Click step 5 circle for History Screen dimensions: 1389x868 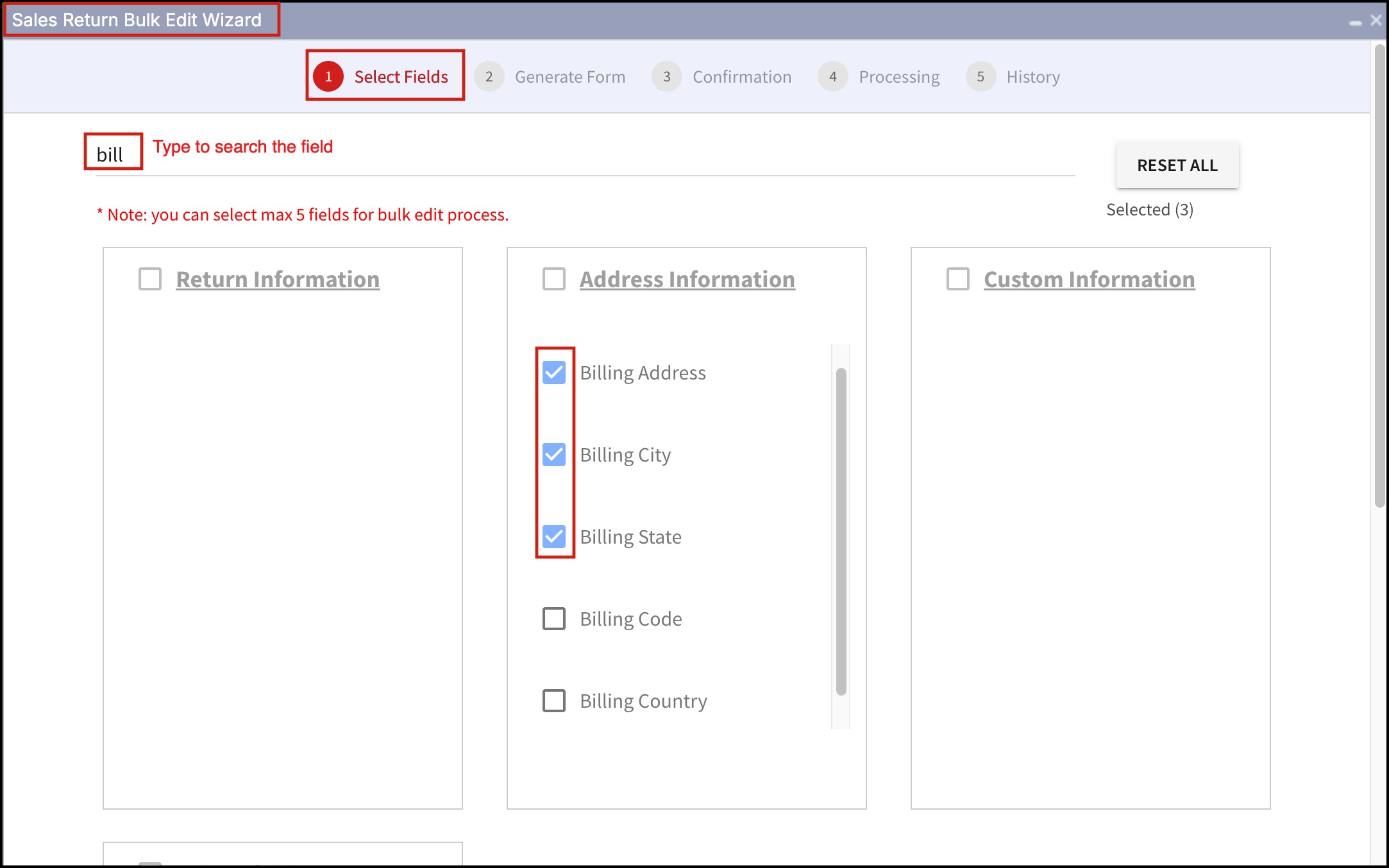(980, 77)
